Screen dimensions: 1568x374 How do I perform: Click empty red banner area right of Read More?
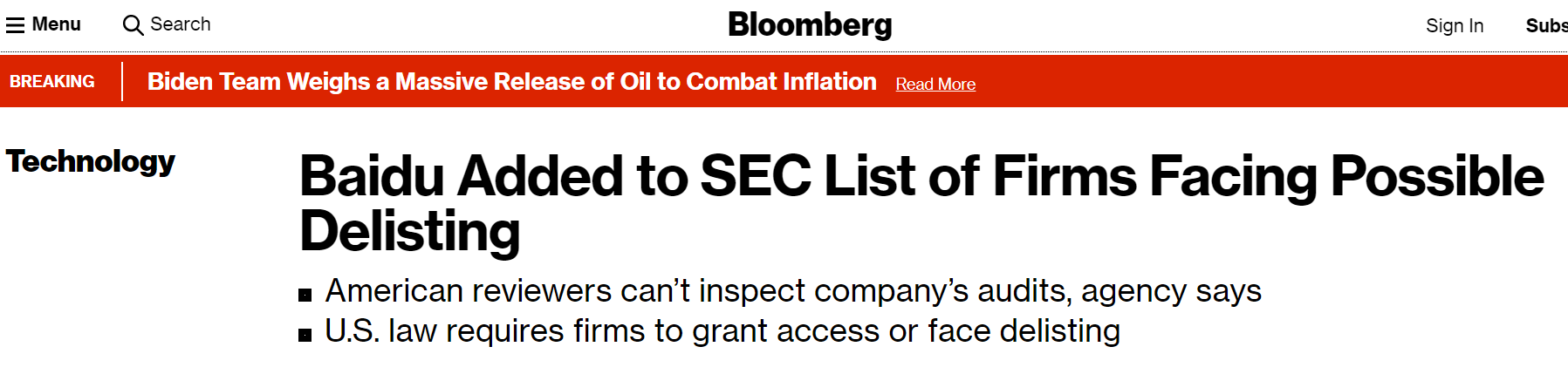point(1265,81)
